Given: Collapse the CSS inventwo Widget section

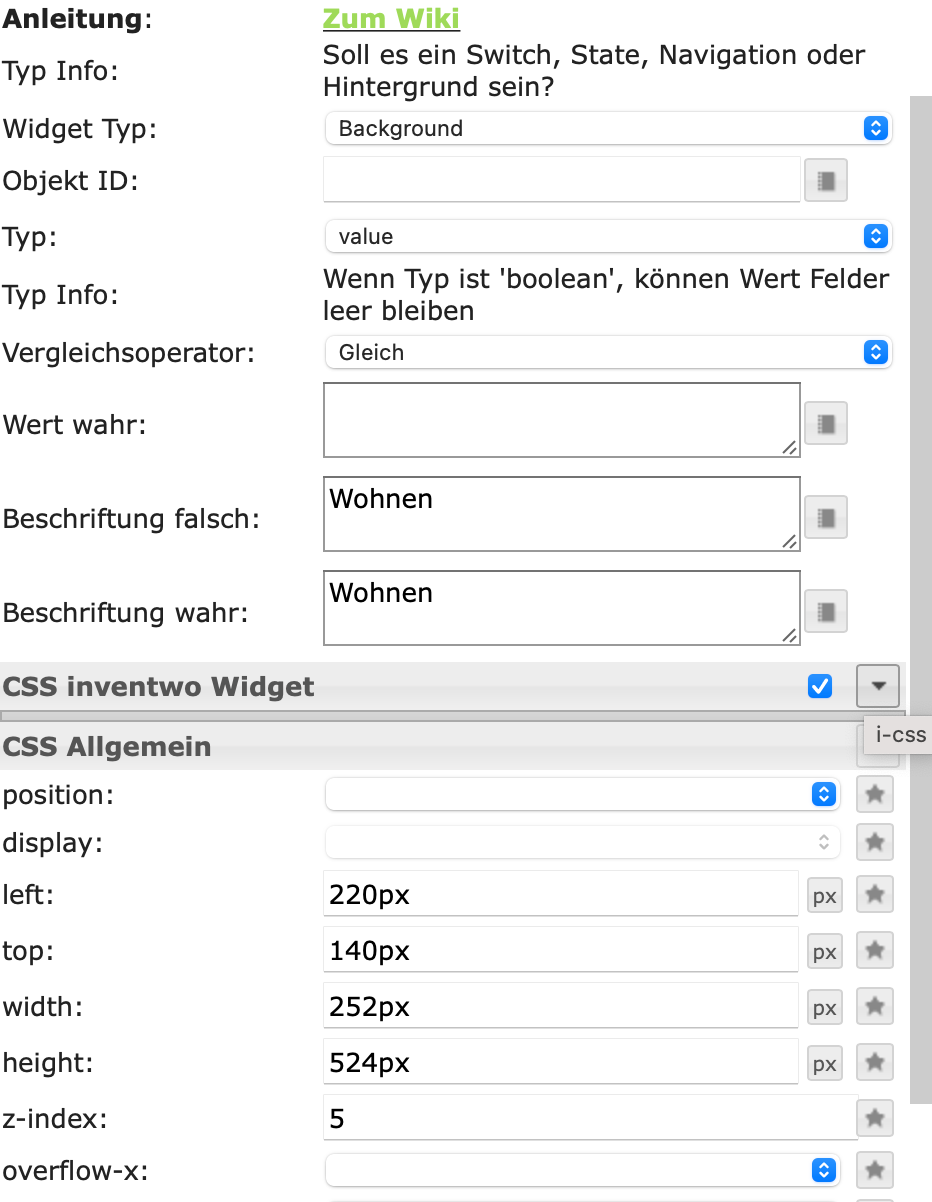Looking at the screenshot, I should 878,686.
